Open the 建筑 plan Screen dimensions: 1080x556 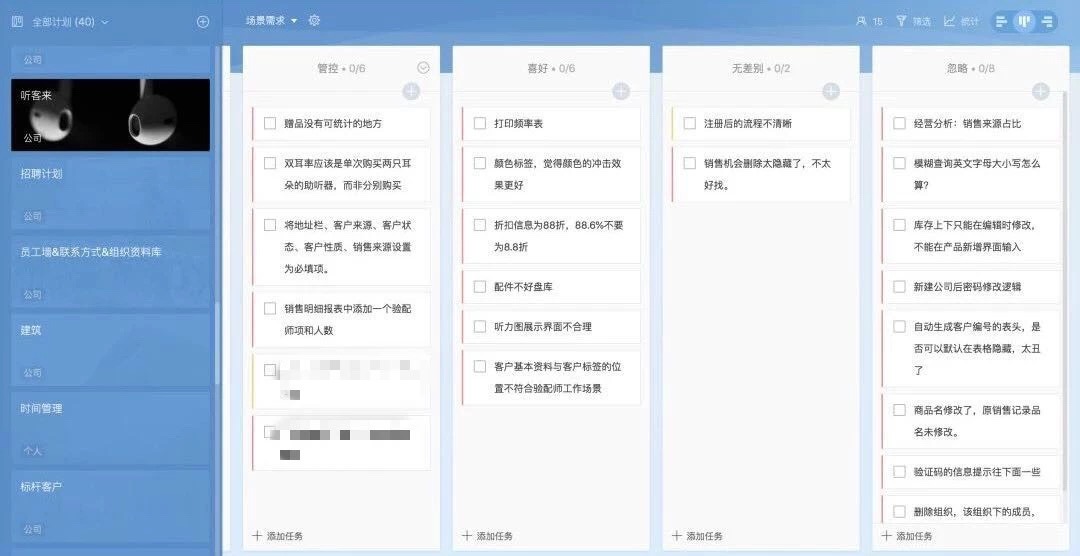coord(110,350)
